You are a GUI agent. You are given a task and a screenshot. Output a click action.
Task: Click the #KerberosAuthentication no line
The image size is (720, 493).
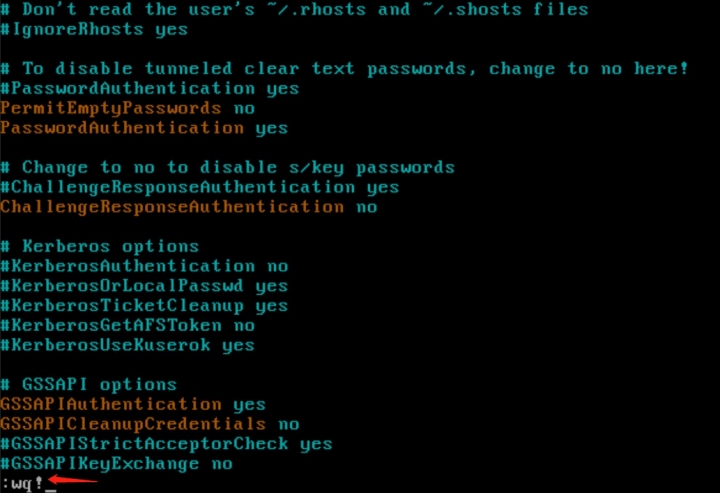pos(144,267)
